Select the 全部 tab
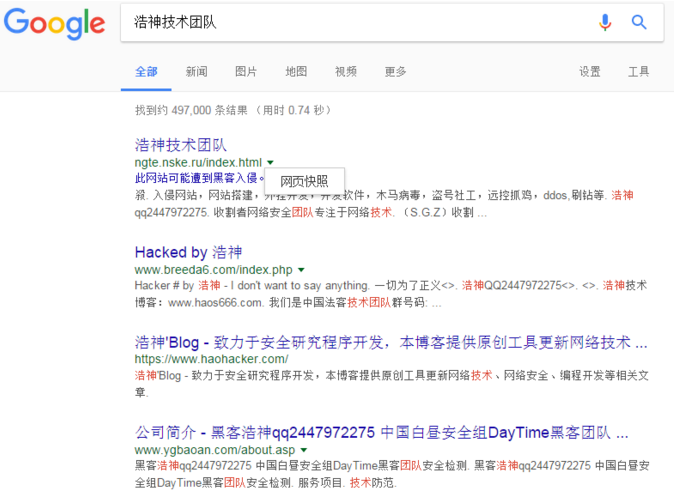Screen dimensions: 674x494 (146, 71)
